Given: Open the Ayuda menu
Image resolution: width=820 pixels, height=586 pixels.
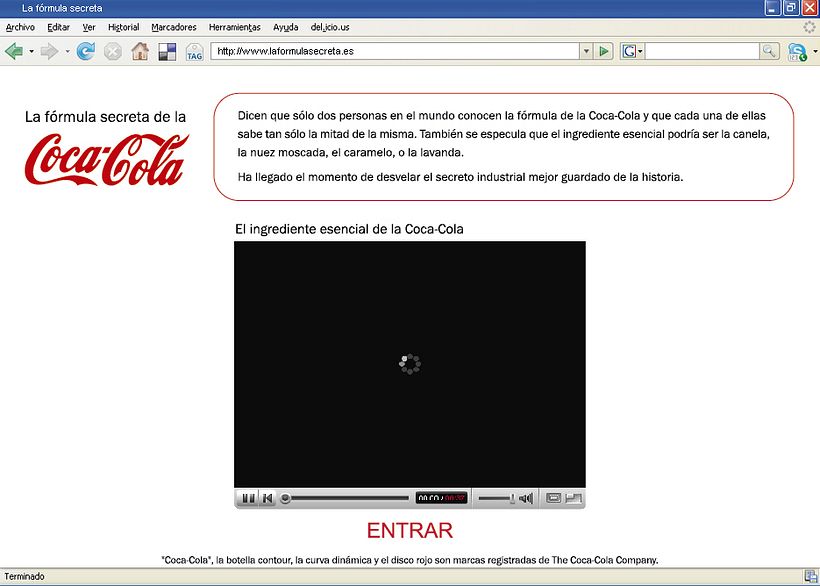Looking at the screenshot, I should coord(286,27).
